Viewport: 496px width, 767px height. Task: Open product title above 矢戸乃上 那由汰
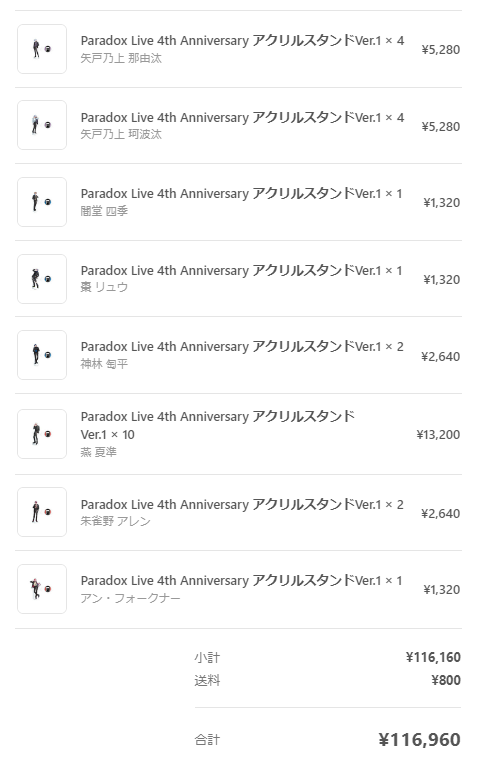pyautogui.click(x=242, y=40)
